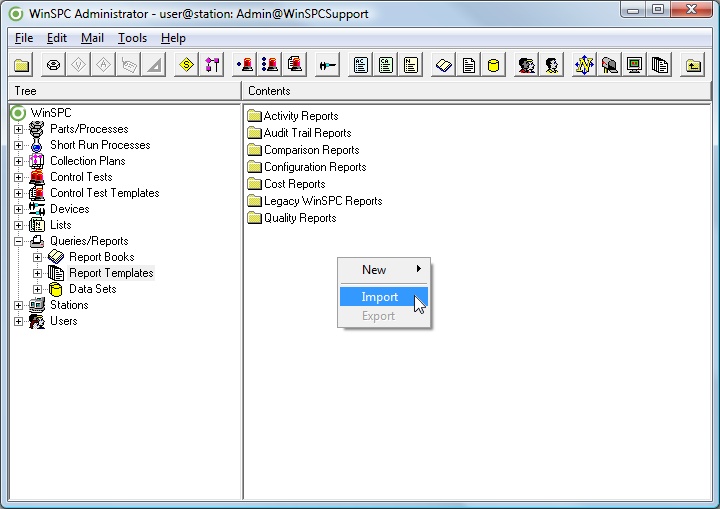Collapse the Queries/Reports tree node
Viewport: 720px width, 509px height.
18,241
